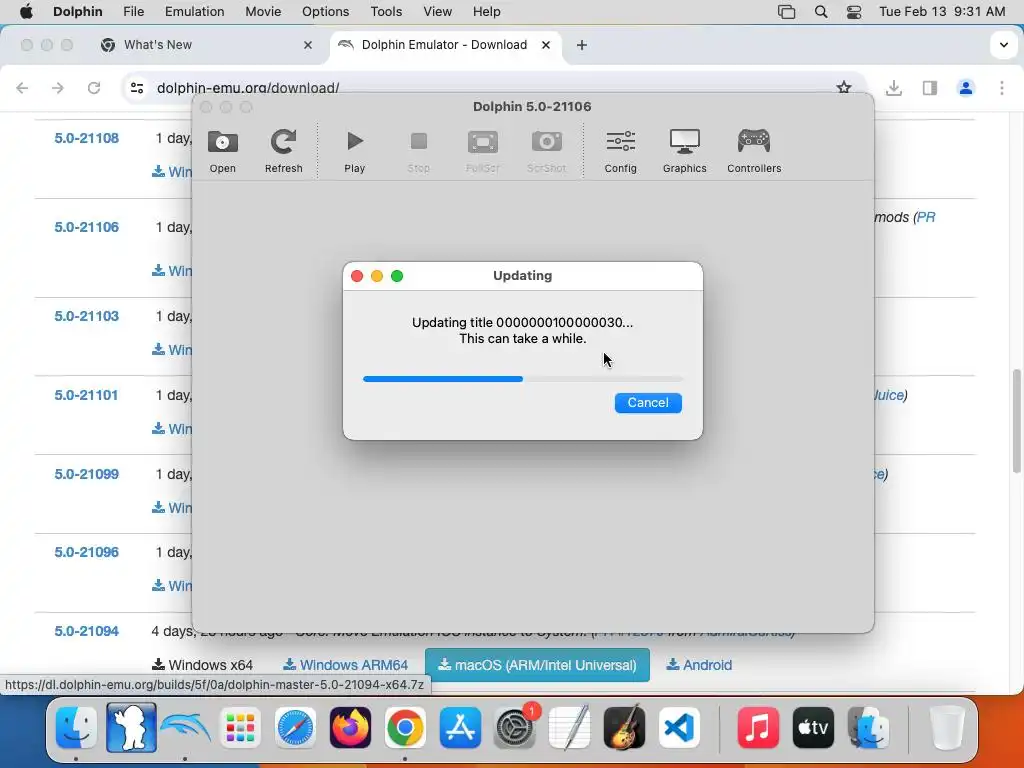Open the Apple menu
The height and width of the screenshot is (768, 1024).
pos(26,12)
